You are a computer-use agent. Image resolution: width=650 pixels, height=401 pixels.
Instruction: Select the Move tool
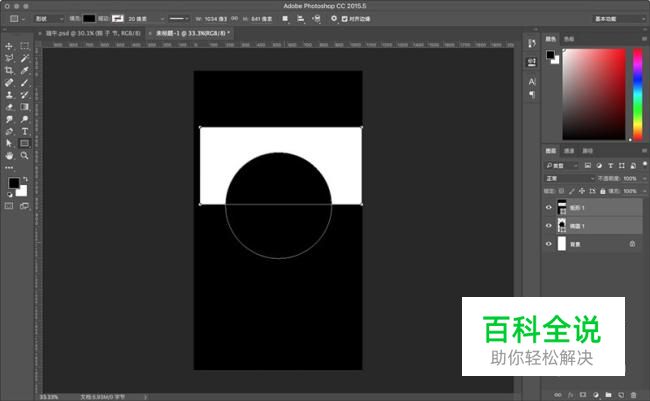coord(9,46)
